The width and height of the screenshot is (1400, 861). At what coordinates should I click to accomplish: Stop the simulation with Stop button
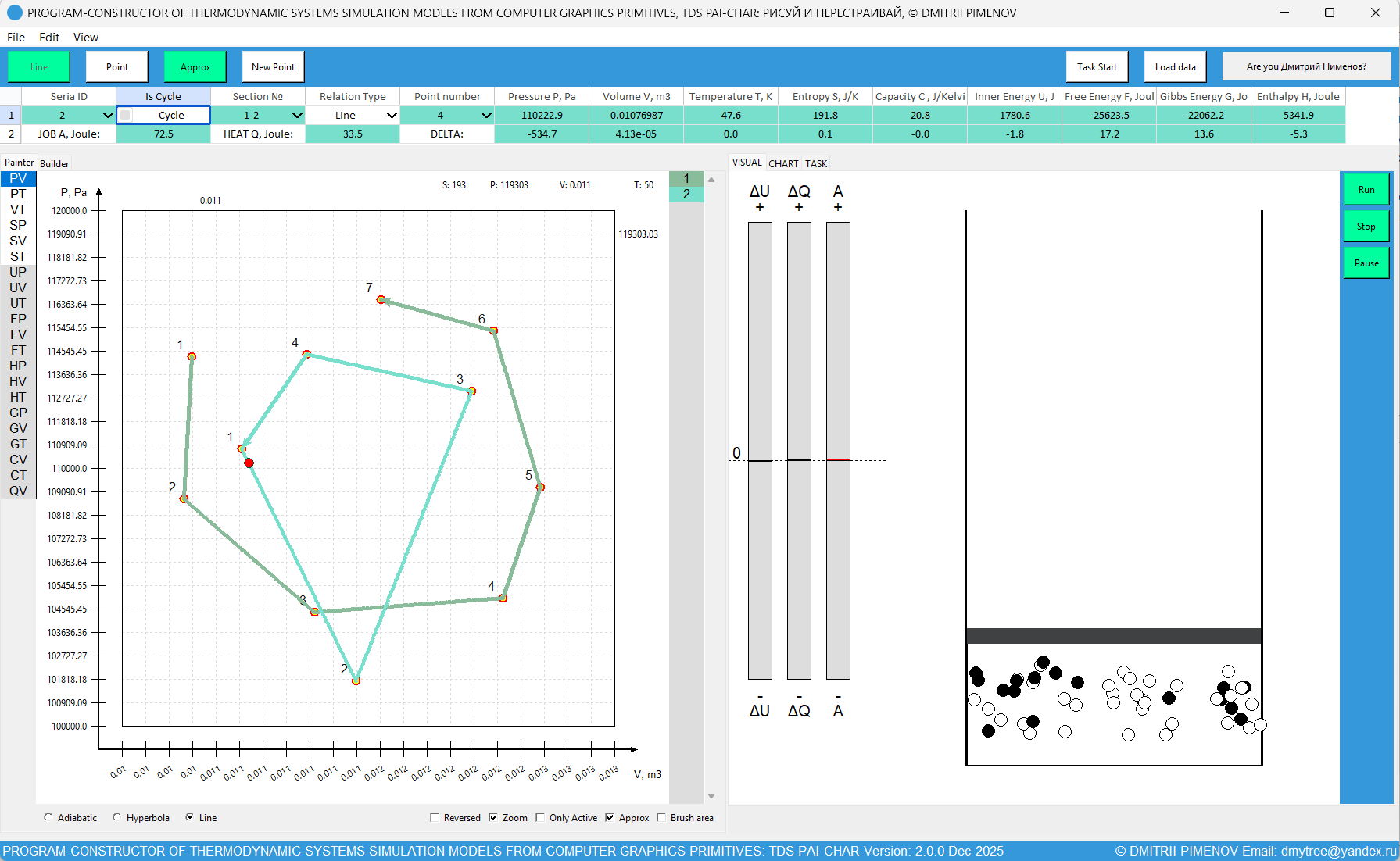pyautogui.click(x=1366, y=227)
